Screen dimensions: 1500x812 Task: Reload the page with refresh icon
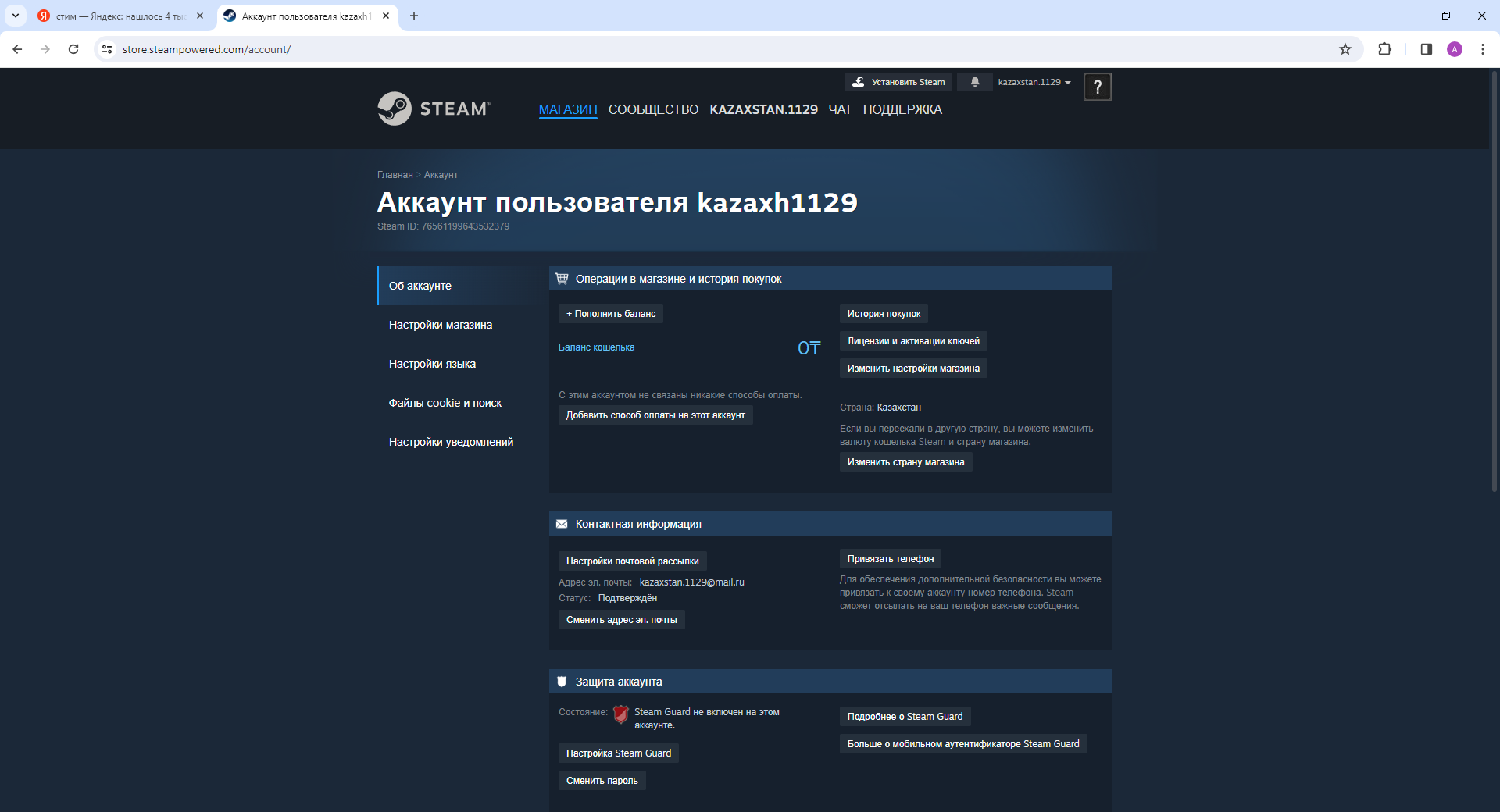[73, 49]
